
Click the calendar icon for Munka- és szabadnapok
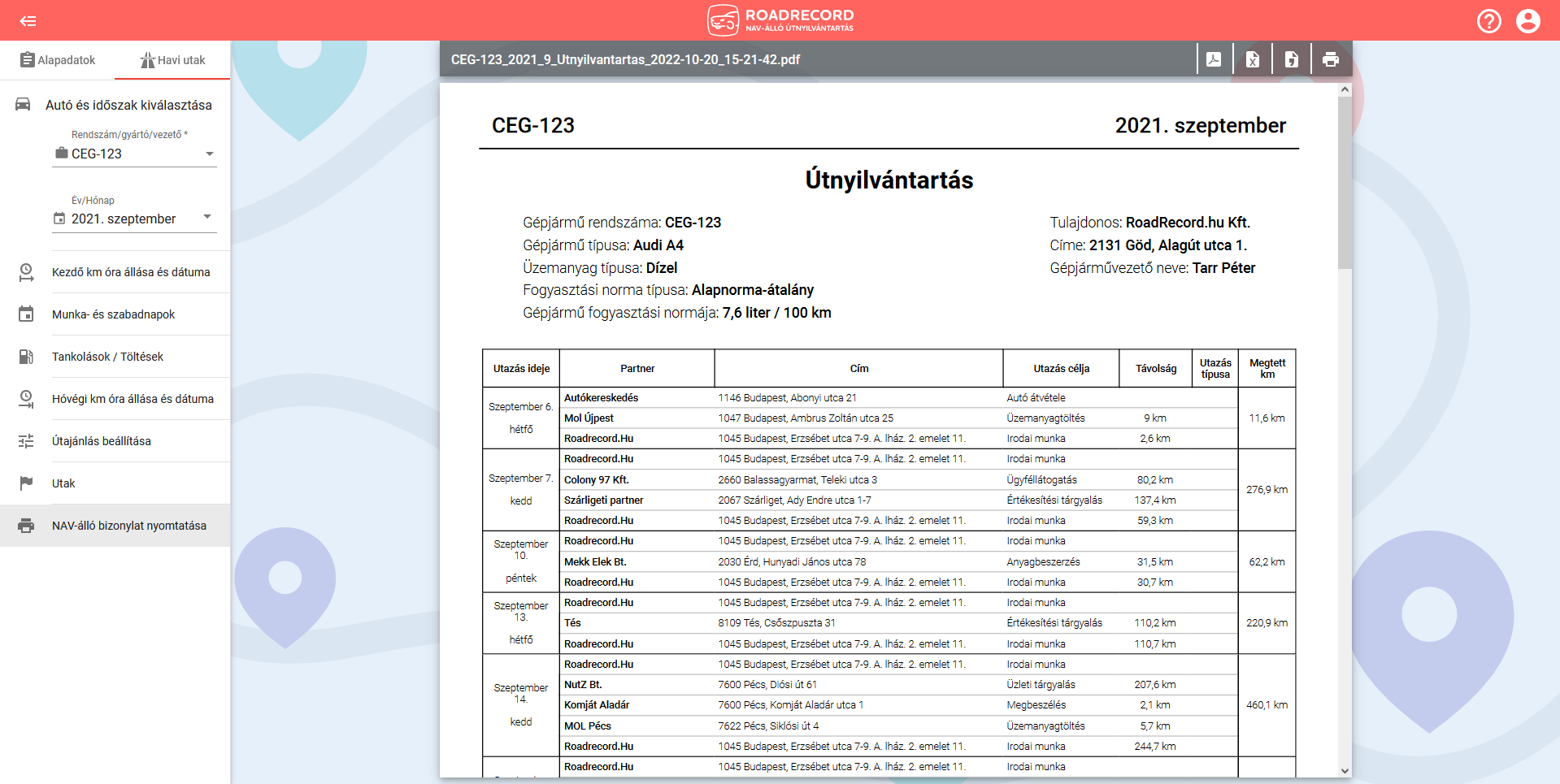(x=26, y=314)
